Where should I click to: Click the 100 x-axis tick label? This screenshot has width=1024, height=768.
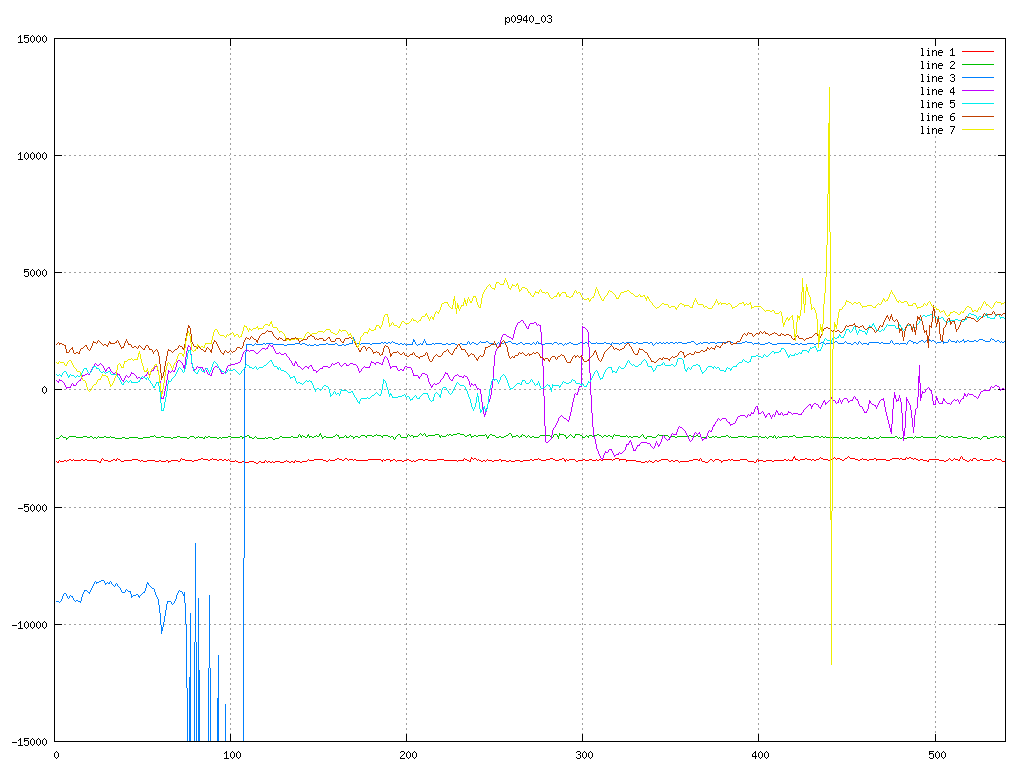click(231, 755)
